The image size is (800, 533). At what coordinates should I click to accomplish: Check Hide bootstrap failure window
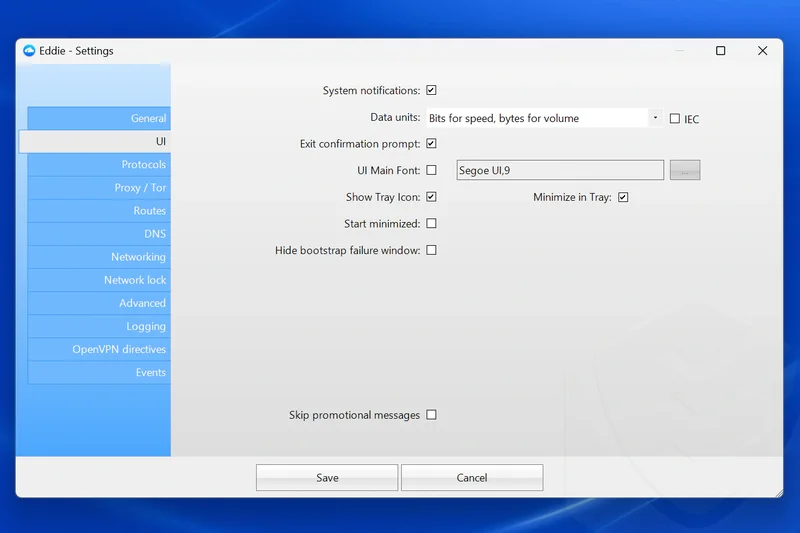431,250
